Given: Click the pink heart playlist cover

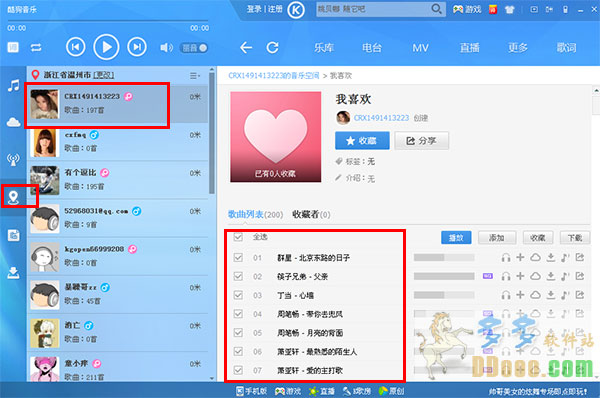Looking at the screenshot, I should [x=276, y=137].
